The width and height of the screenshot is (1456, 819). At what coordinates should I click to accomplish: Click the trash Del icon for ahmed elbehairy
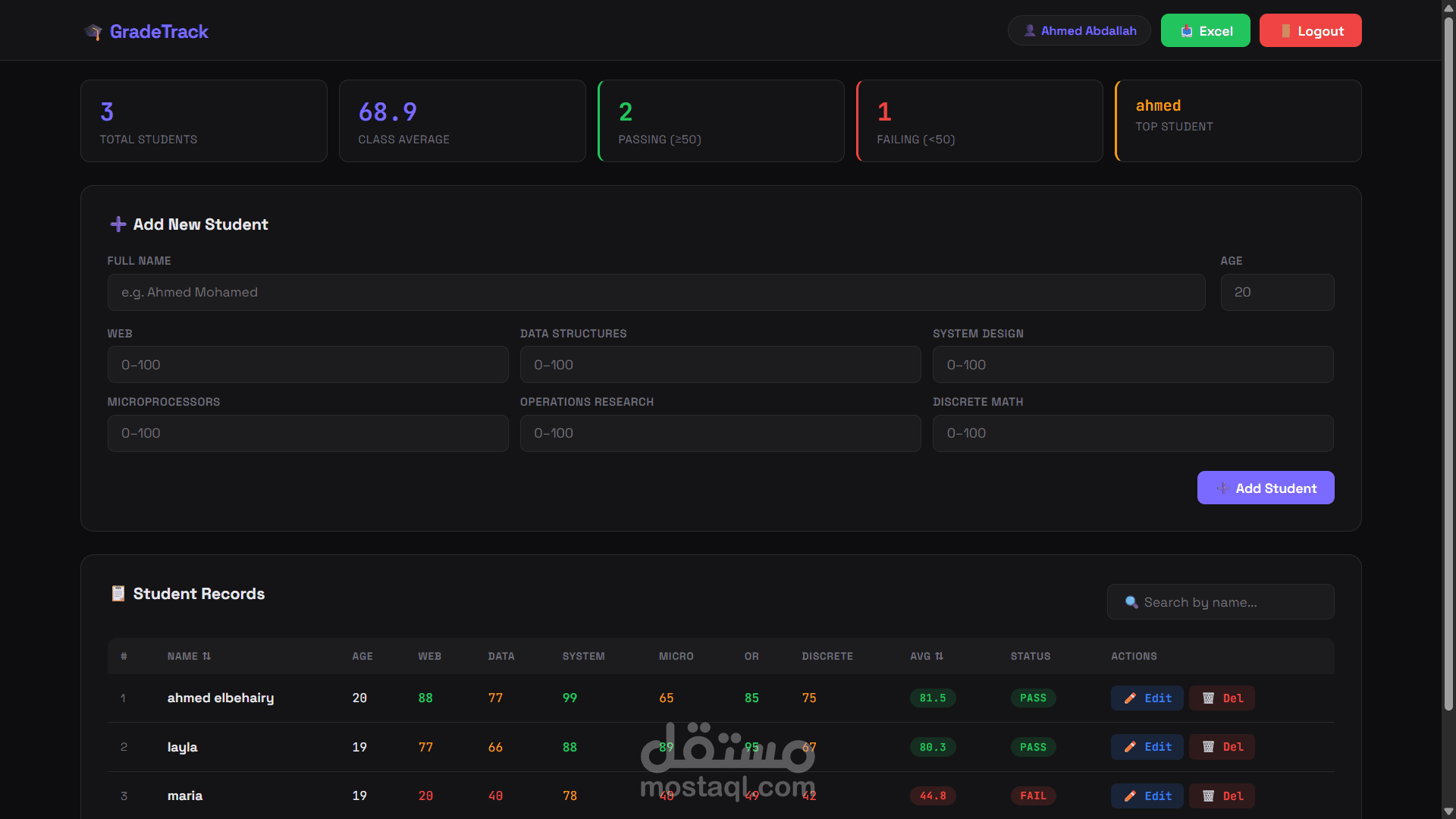pyautogui.click(x=1208, y=698)
